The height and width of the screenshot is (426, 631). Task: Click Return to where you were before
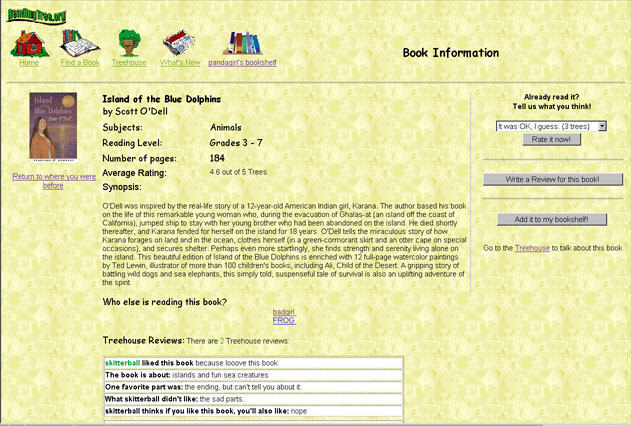54,181
